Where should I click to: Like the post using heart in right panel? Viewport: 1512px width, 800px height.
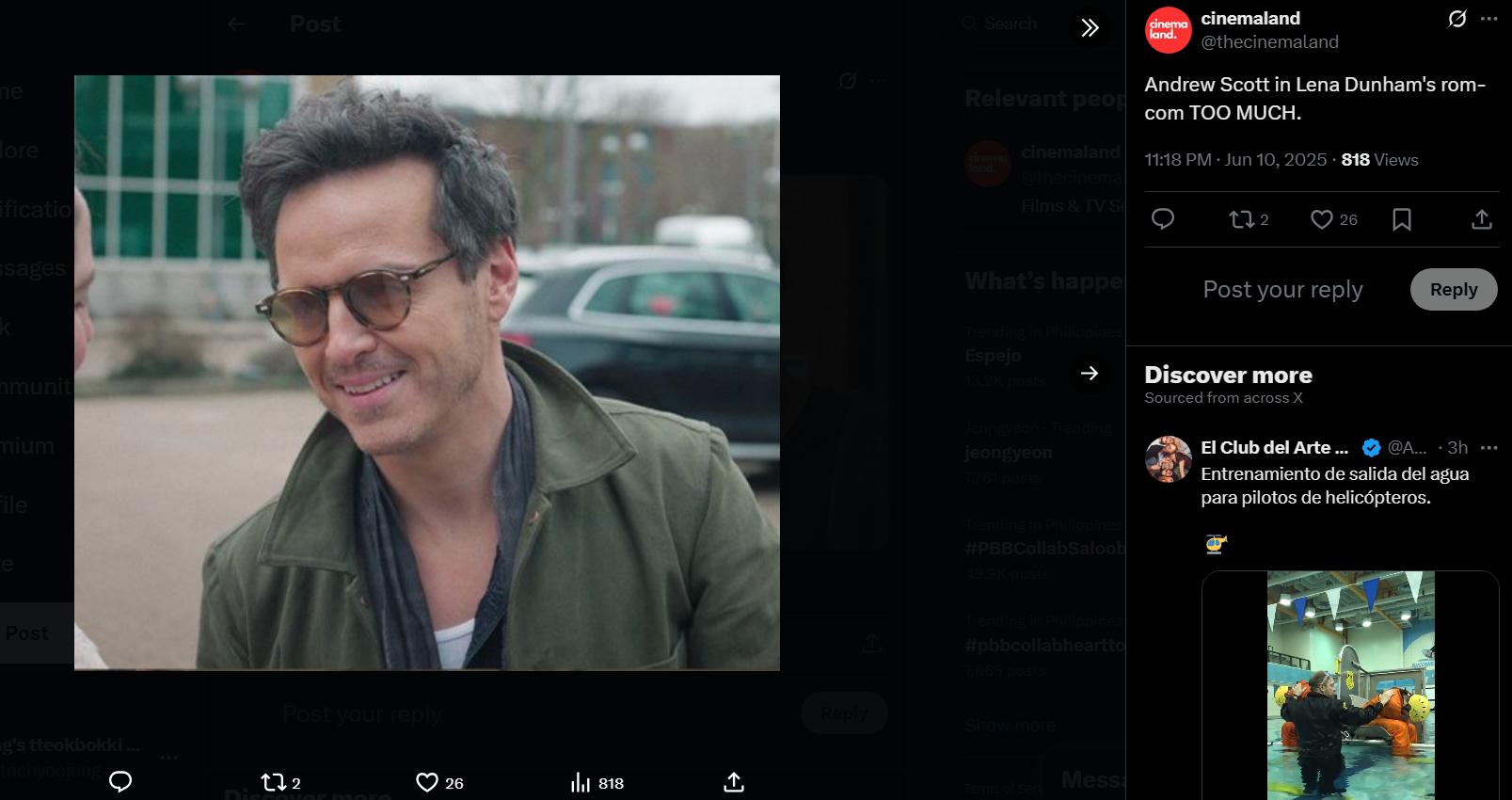[x=1322, y=219]
